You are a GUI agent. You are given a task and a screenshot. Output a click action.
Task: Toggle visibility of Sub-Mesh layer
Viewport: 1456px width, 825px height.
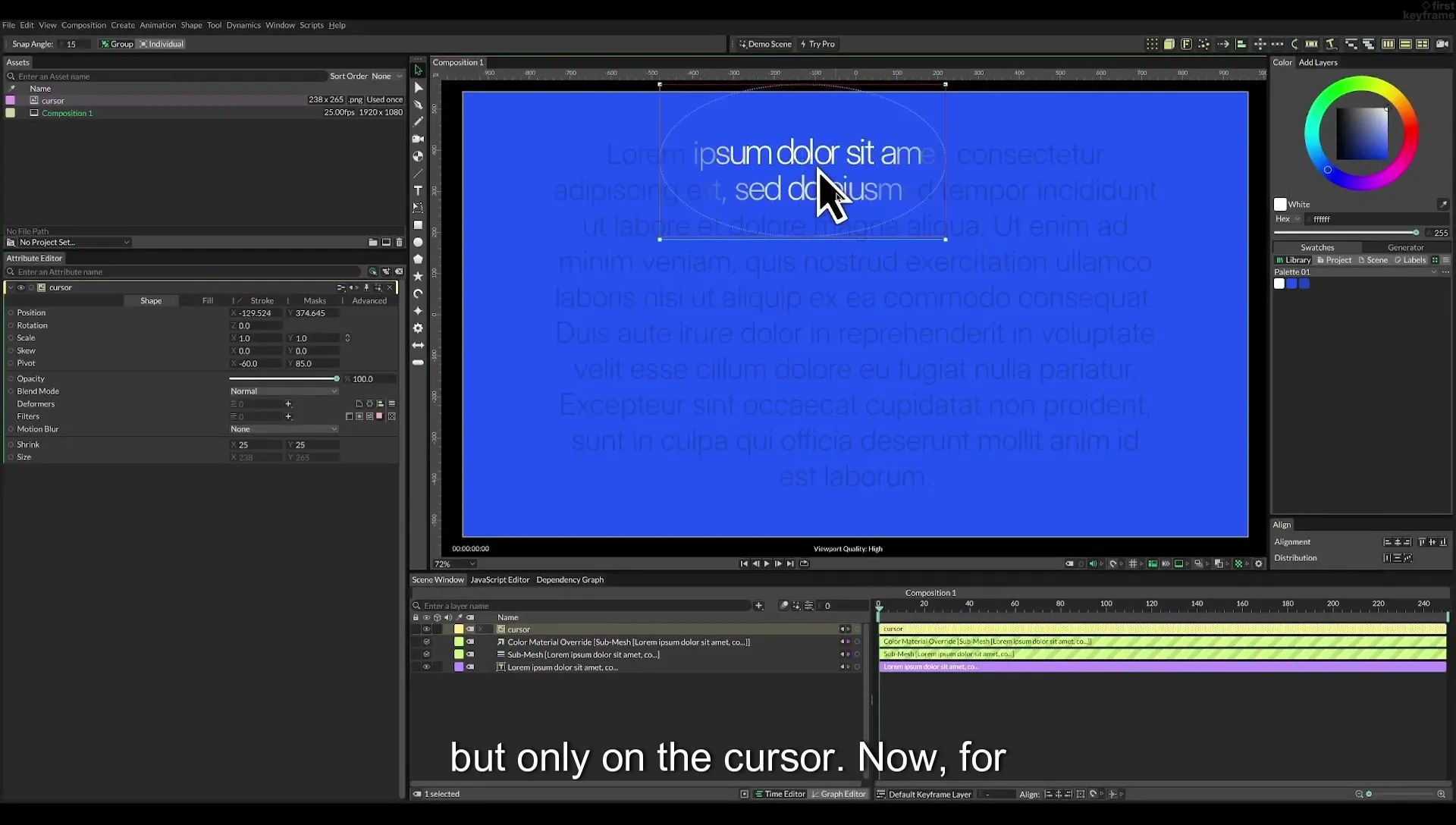(426, 654)
